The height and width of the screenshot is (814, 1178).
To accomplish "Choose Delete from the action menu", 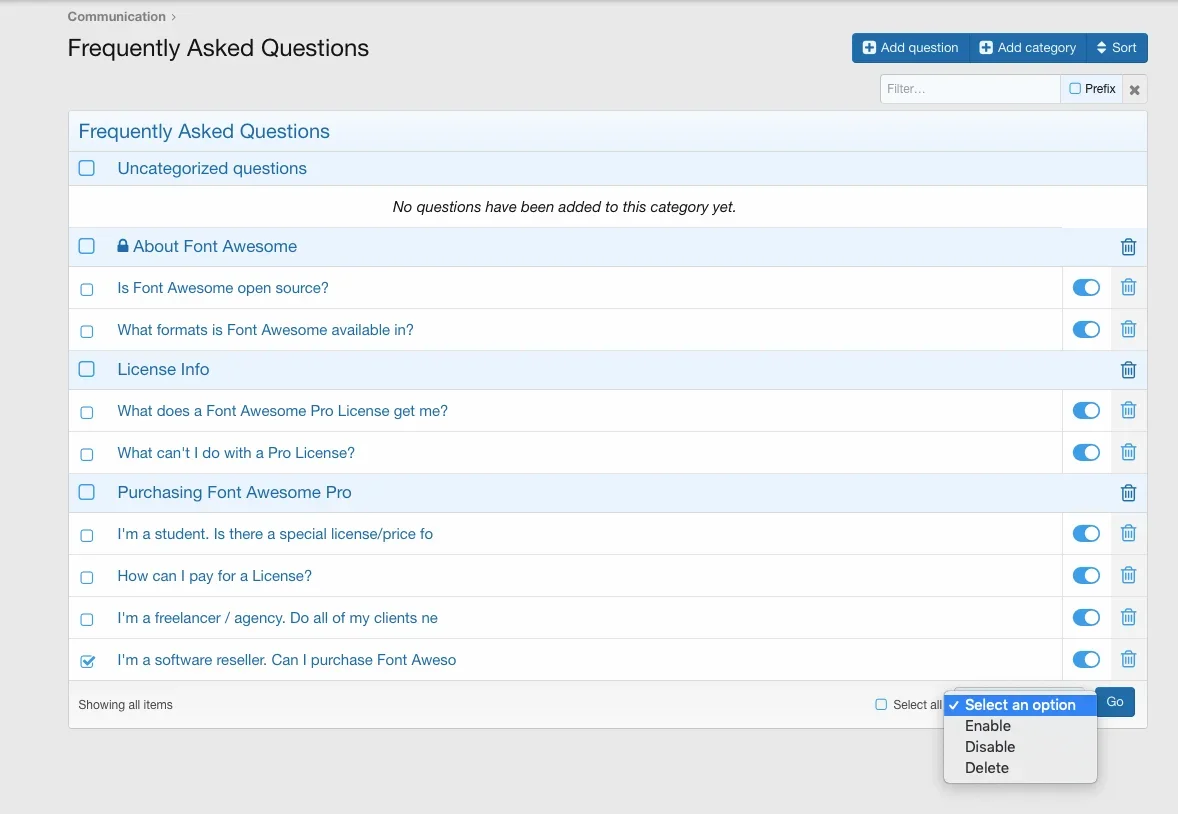I will [986, 768].
